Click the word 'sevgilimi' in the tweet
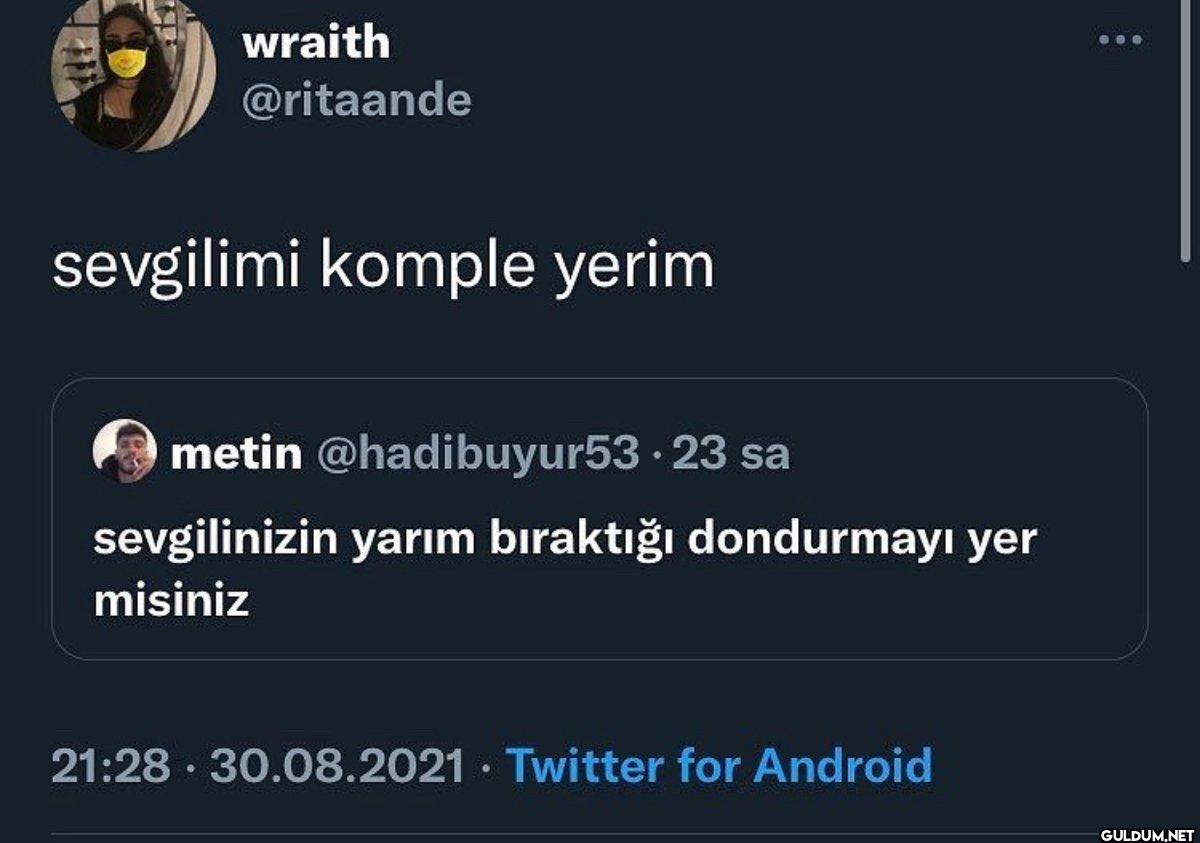 click(x=178, y=268)
